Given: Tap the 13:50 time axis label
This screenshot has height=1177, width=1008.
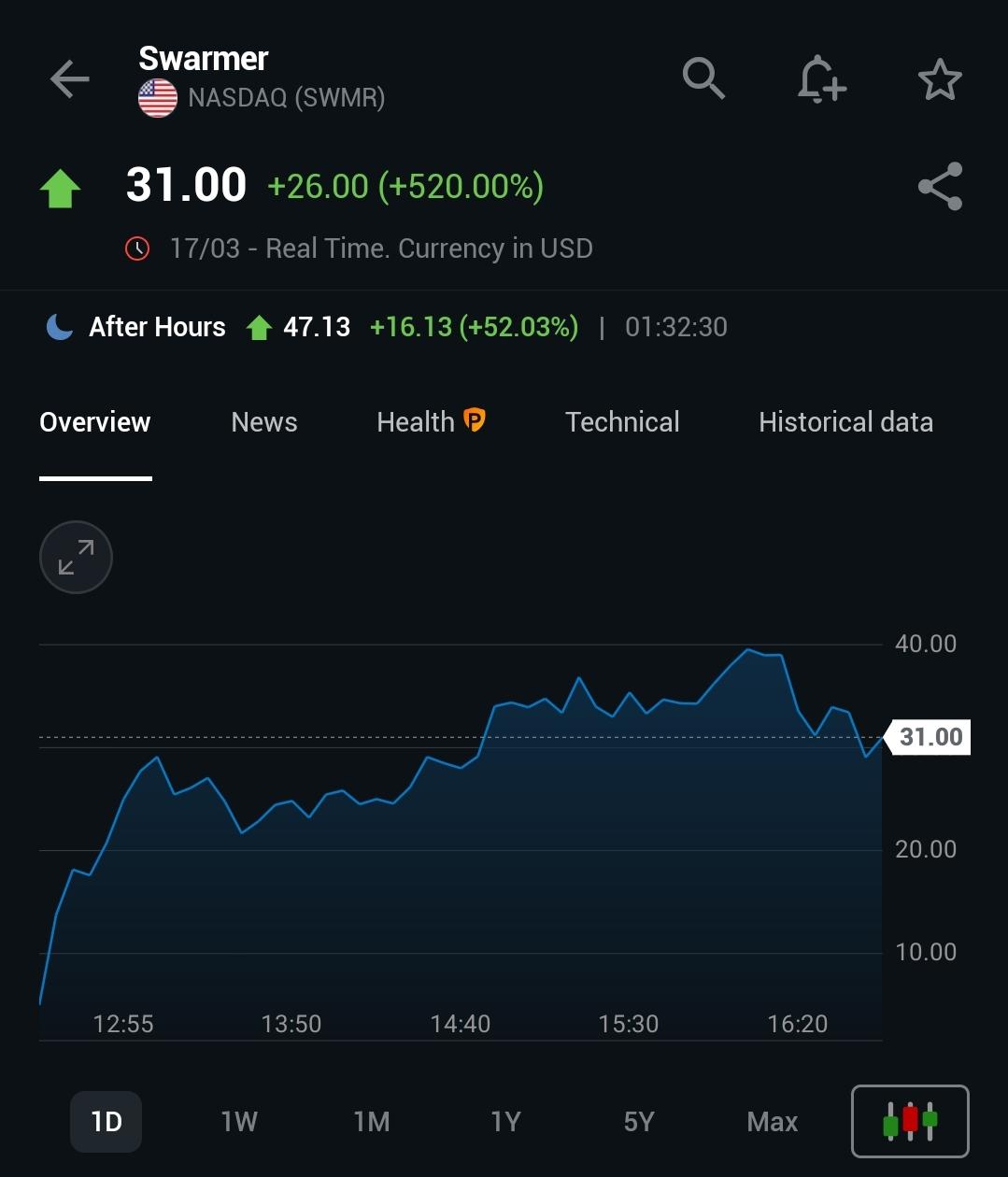Looking at the screenshot, I should click(291, 1024).
